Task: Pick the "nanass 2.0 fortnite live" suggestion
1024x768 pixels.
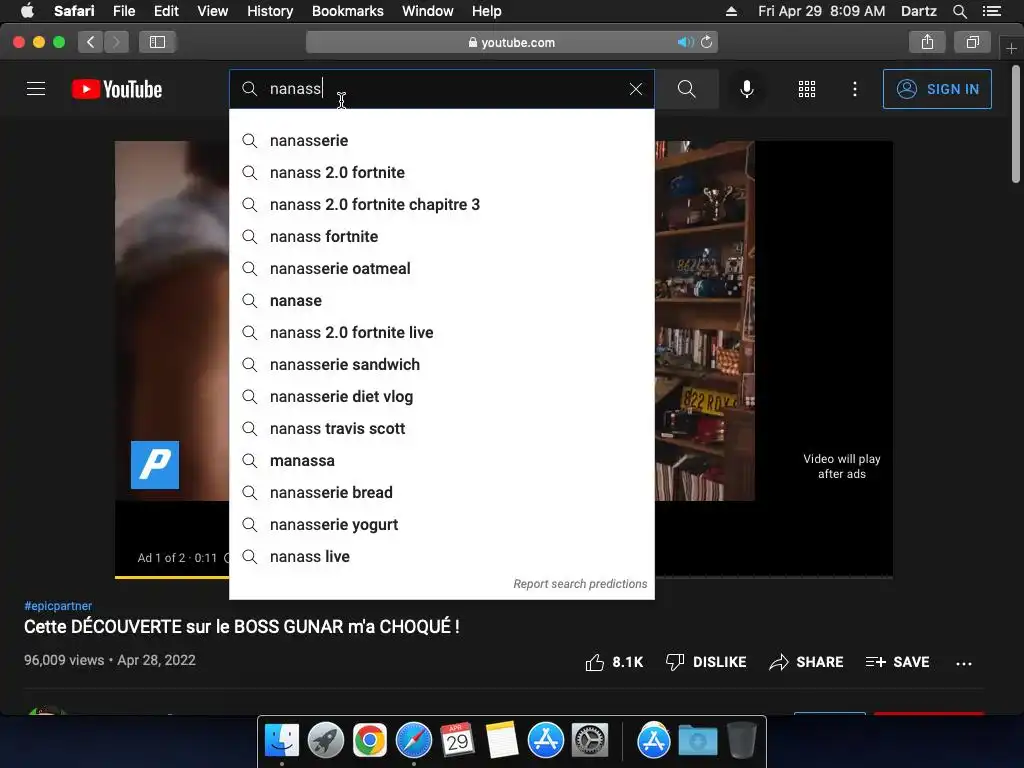Action: [x=442, y=332]
